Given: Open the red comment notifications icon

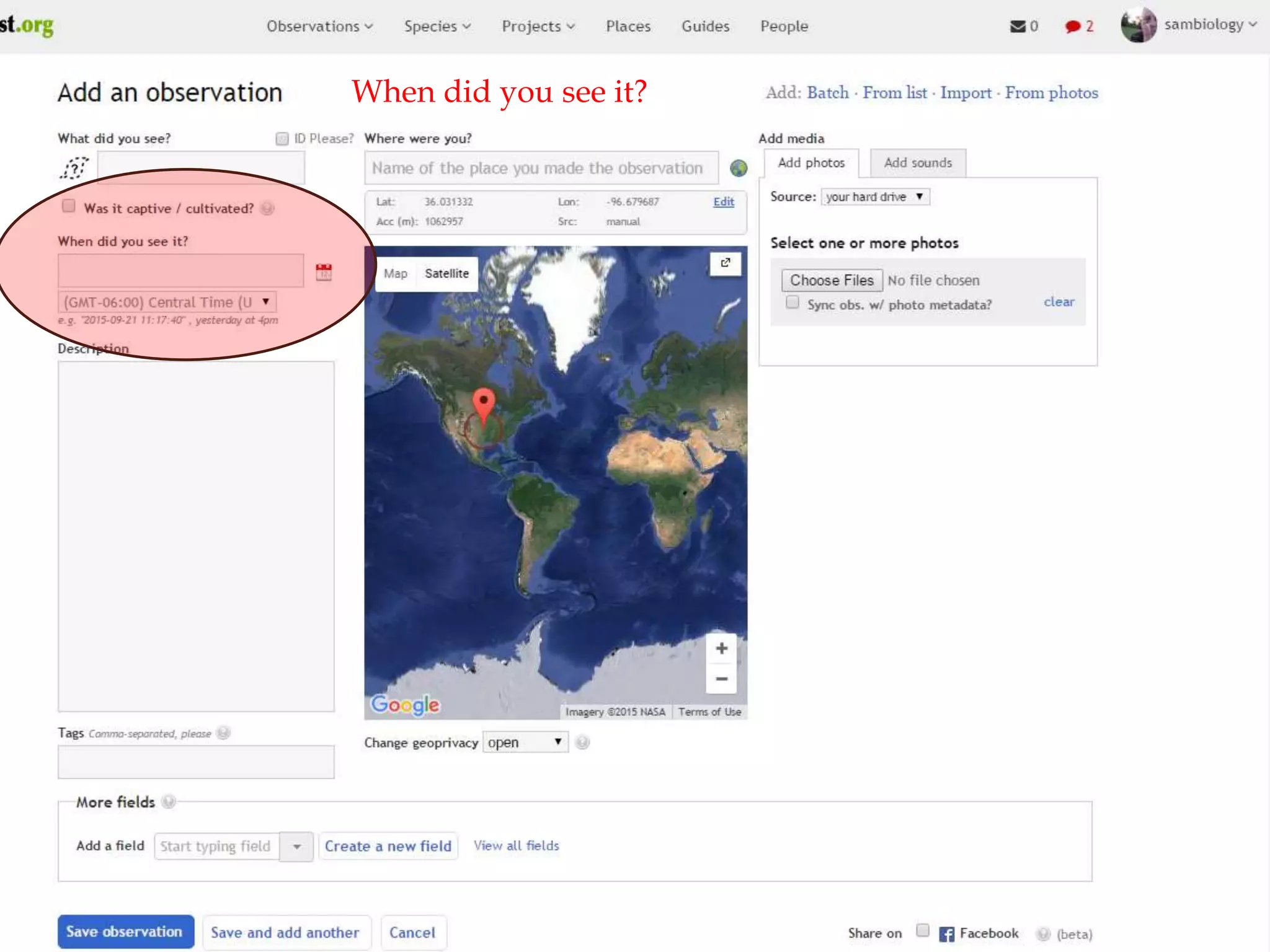Looking at the screenshot, I should click(1072, 27).
